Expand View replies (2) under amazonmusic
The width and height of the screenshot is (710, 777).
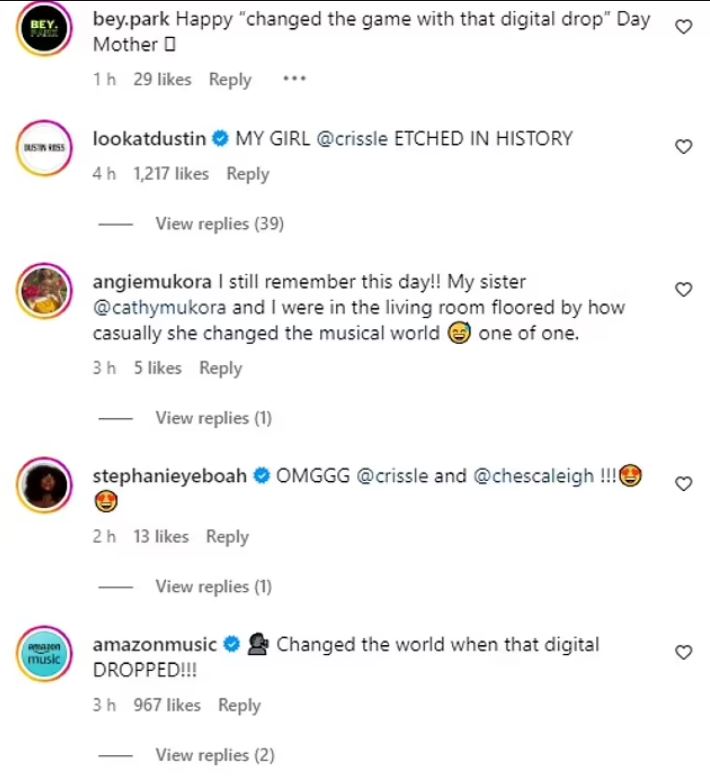tap(214, 755)
